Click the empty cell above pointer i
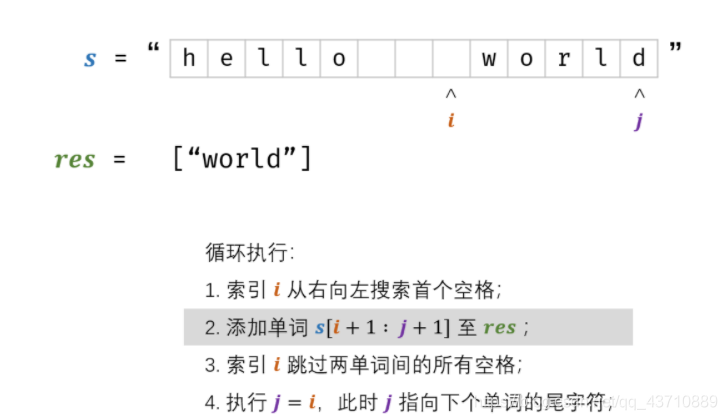 click(451, 58)
